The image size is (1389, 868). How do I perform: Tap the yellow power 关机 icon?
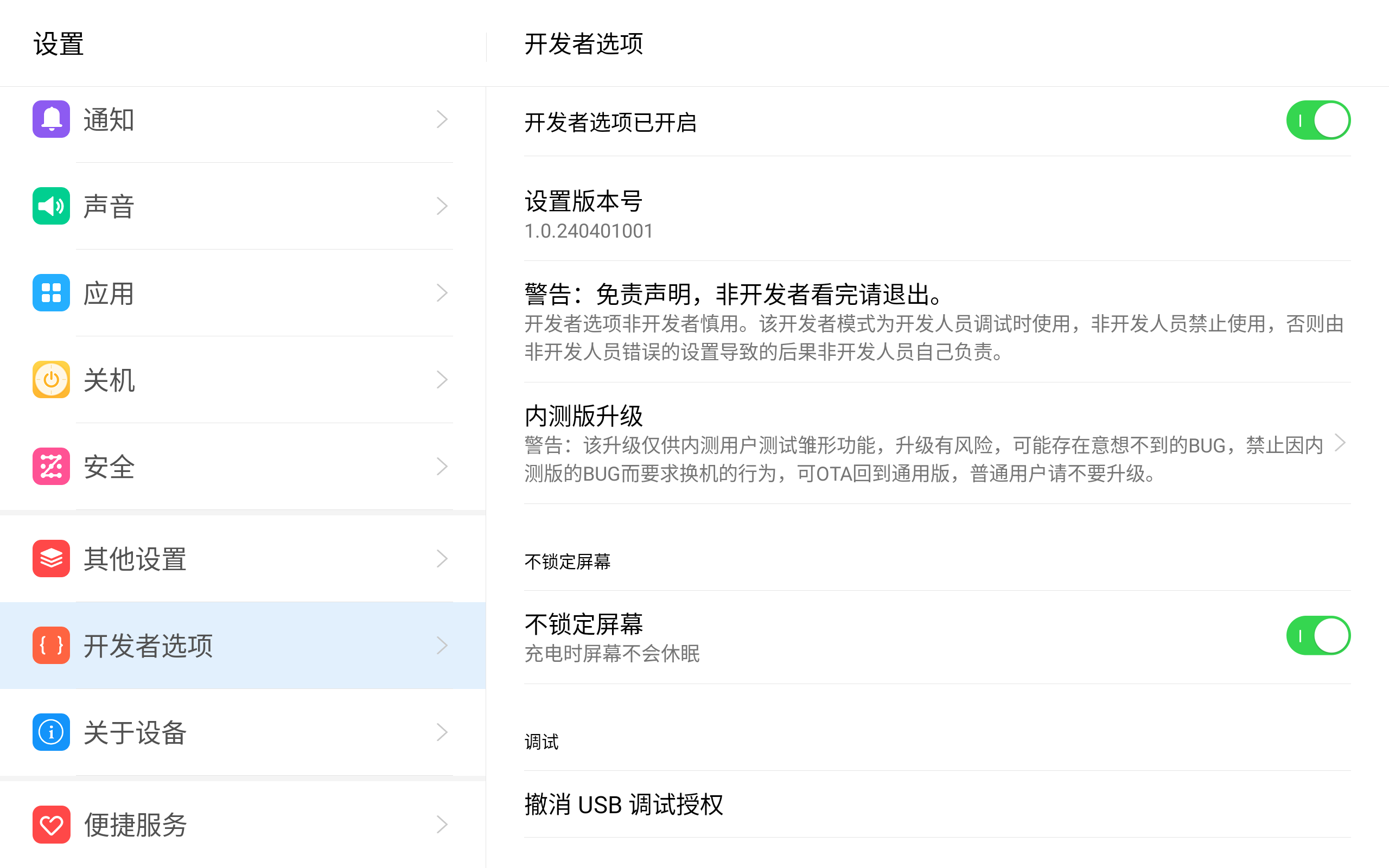(x=51, y=379)
